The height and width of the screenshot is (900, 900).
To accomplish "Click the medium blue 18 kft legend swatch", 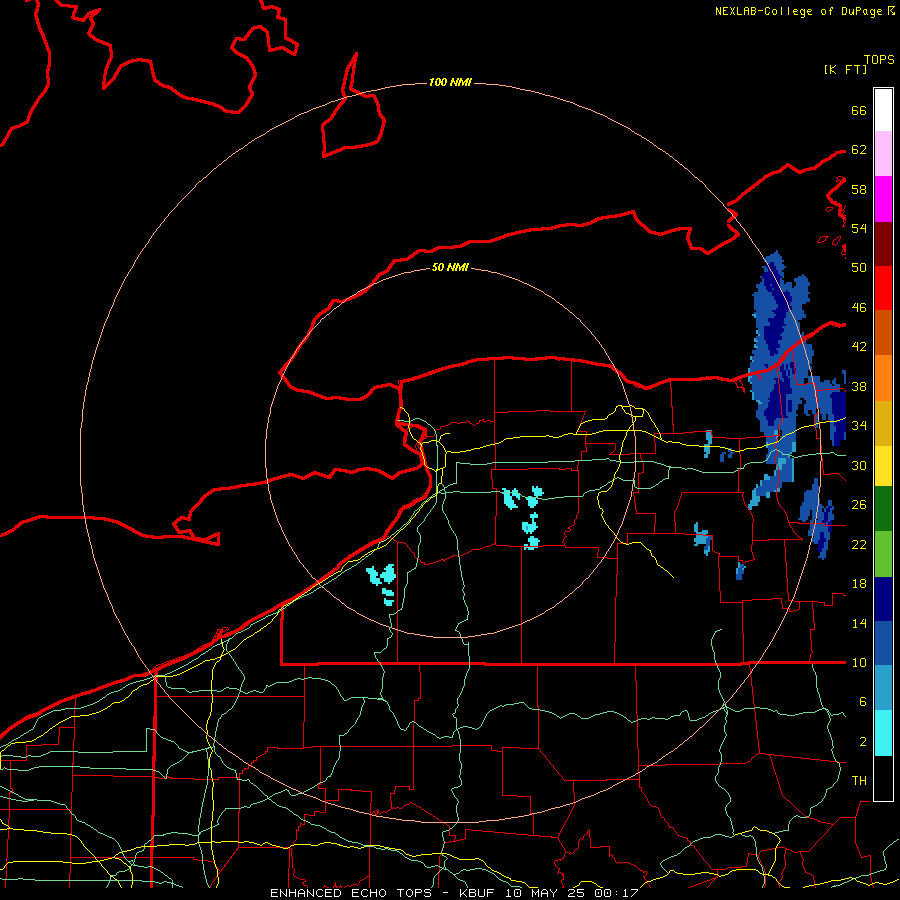I will pyautogui.click(x=883, y=643).
